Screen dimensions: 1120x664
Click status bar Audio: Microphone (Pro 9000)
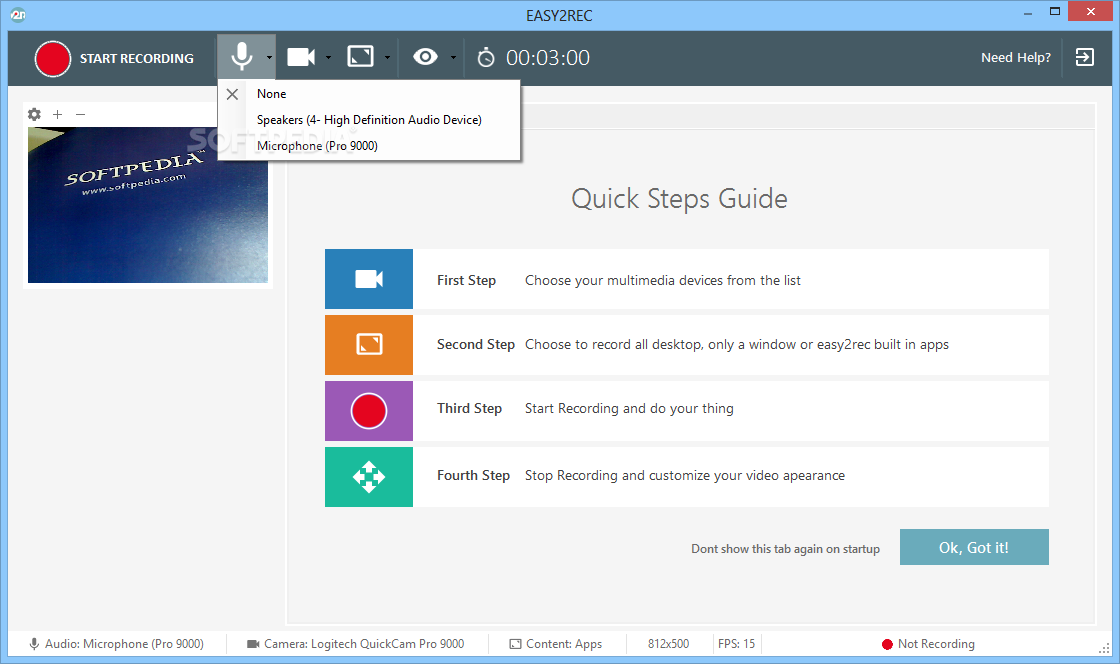tap(124, 644)
